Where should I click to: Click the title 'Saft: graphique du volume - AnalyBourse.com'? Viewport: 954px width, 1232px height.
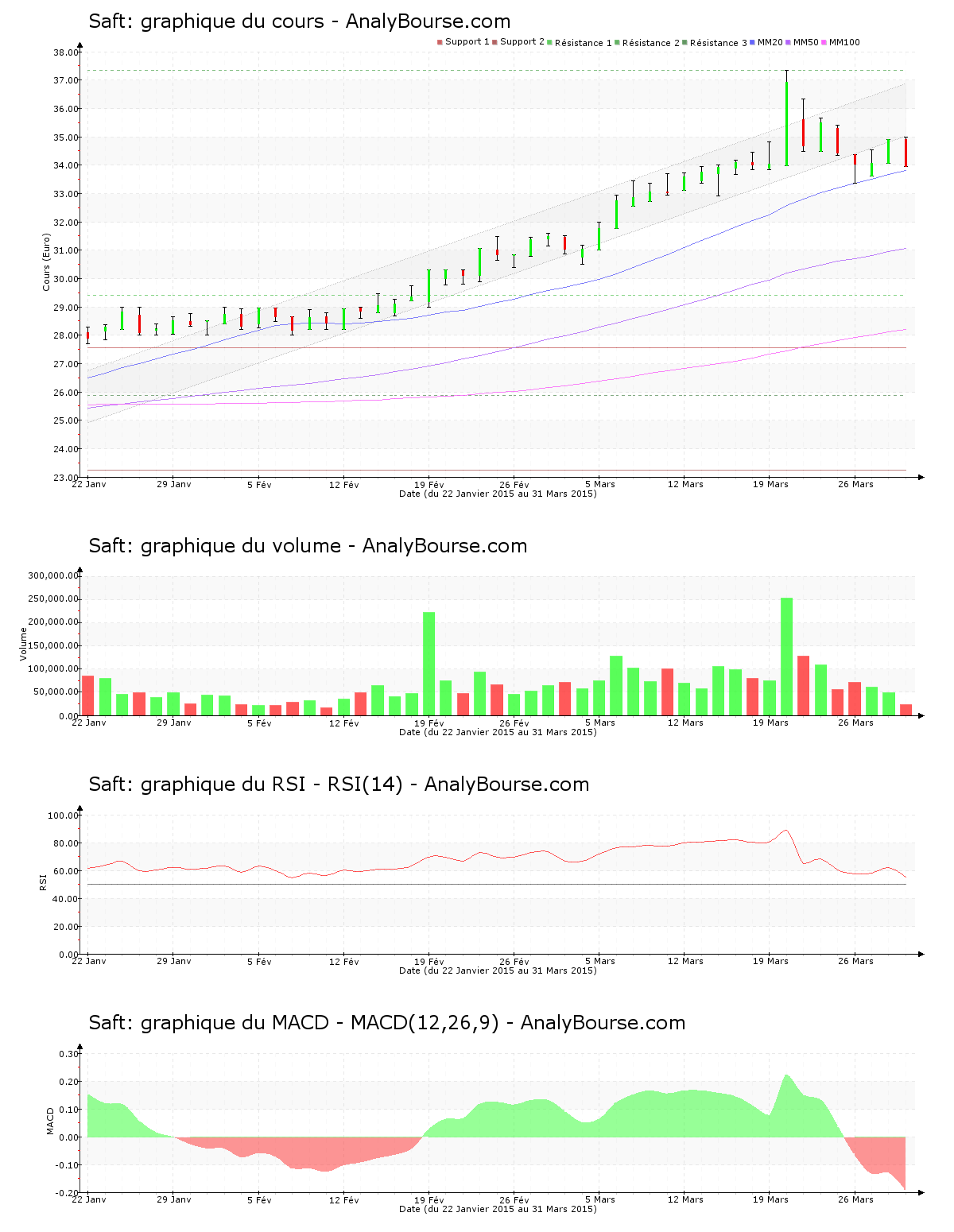[x=308, y=546]
